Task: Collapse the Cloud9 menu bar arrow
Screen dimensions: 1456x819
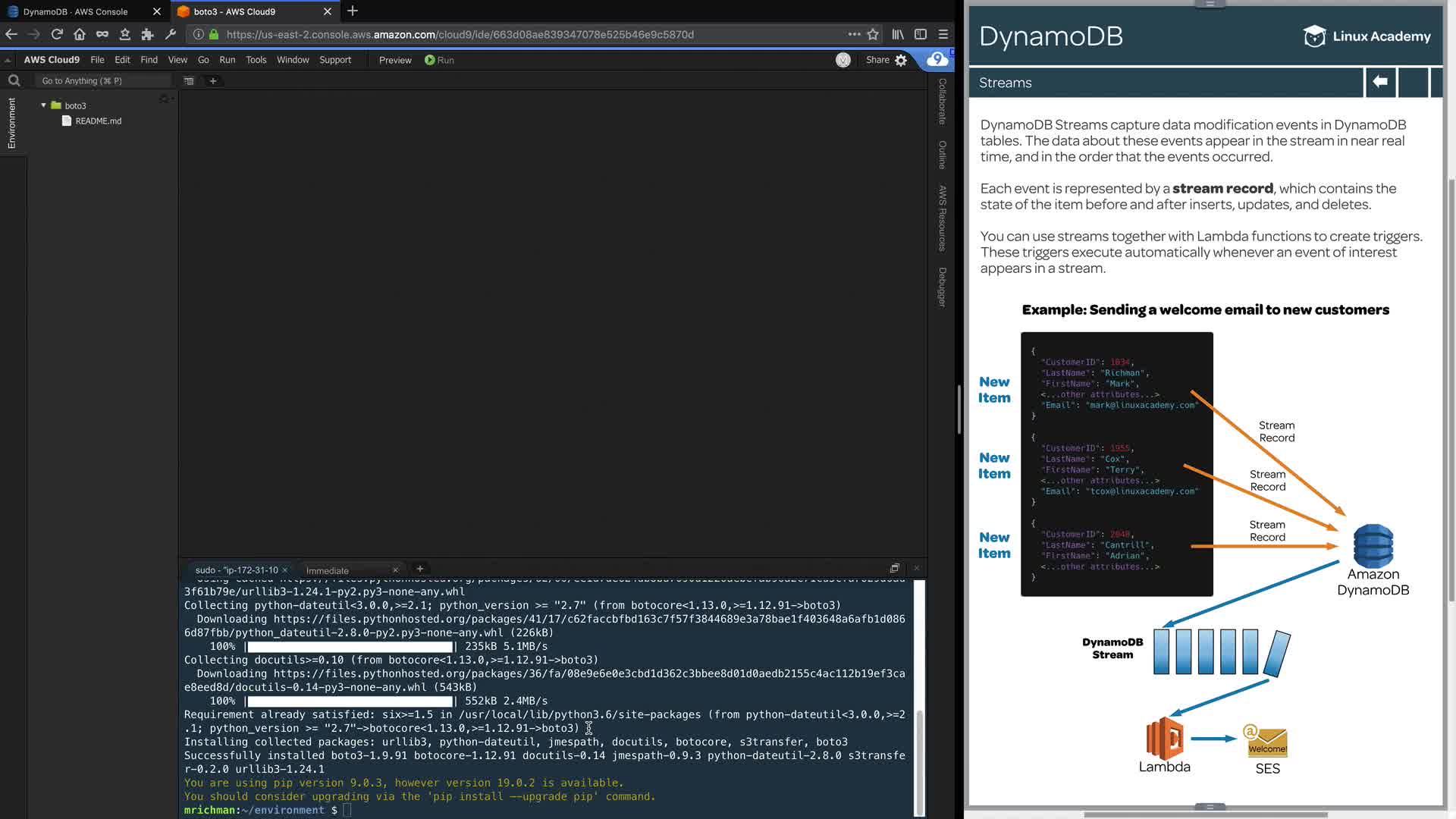Action: 8,60
